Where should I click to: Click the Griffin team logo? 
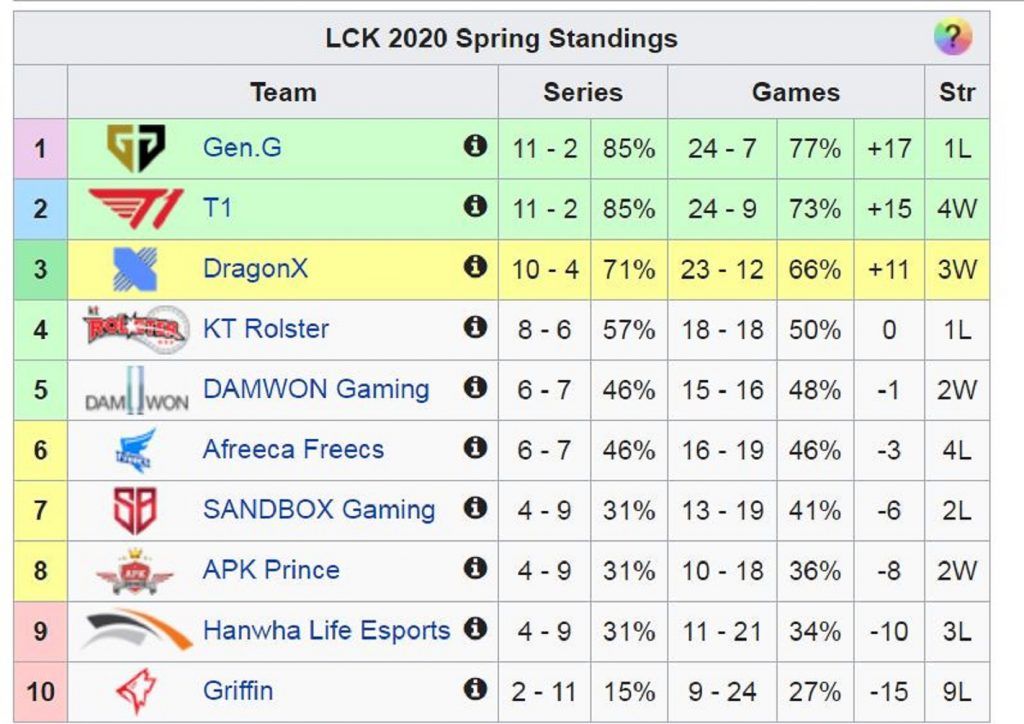click(x=135, y=691)
